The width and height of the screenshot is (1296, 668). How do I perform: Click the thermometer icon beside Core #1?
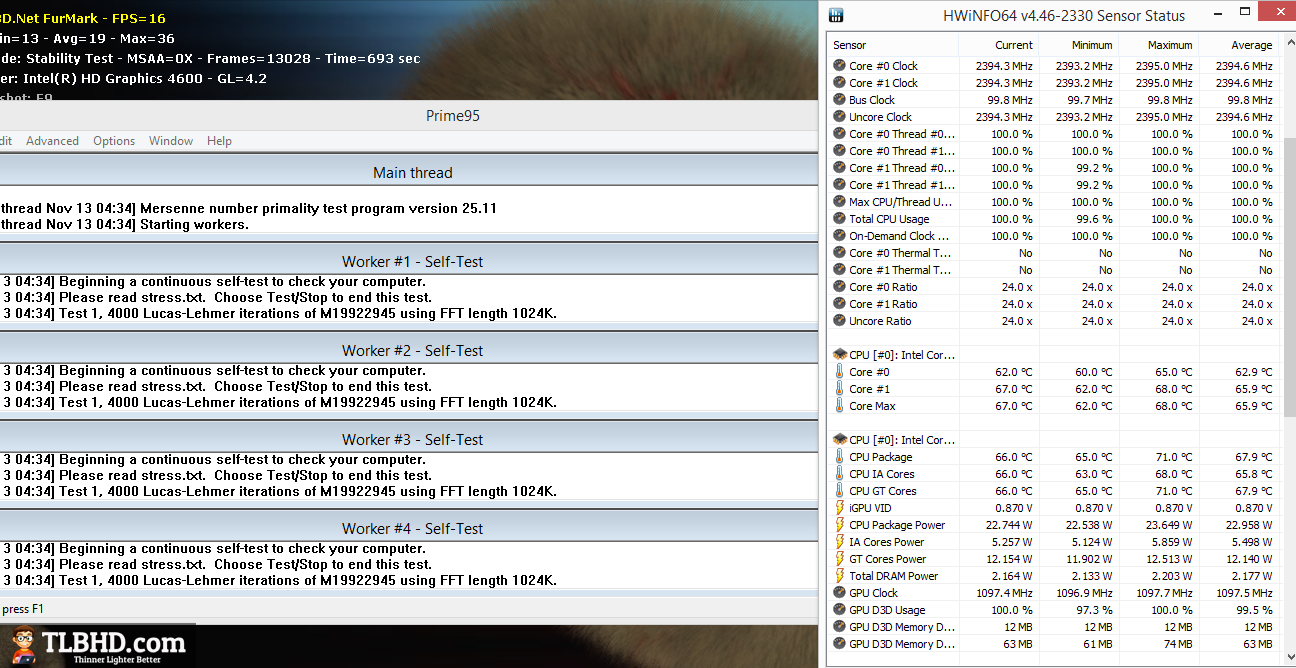[x=839, y=389]
